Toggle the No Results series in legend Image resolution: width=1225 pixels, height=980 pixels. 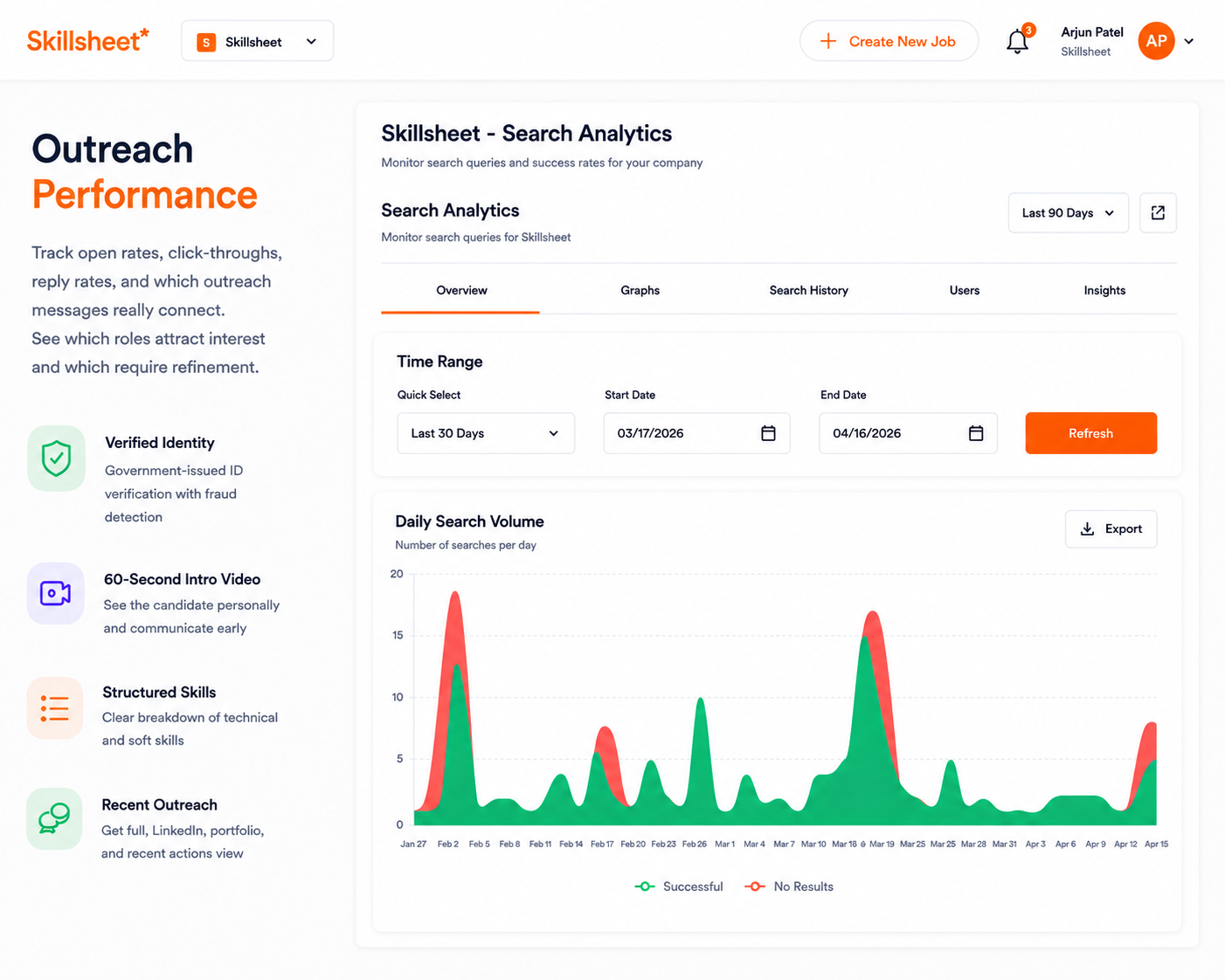point(789,887)
